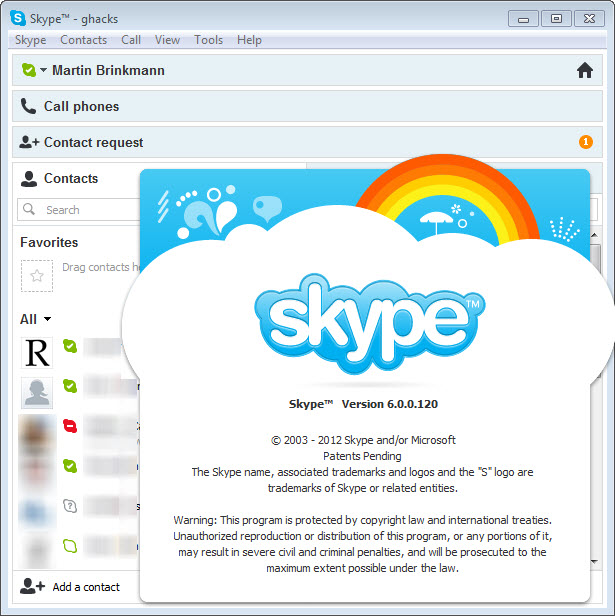Viewport: 615px width, 616px height.
Task: Click the scroll up arrow of contact list
Action: point(594,235)
